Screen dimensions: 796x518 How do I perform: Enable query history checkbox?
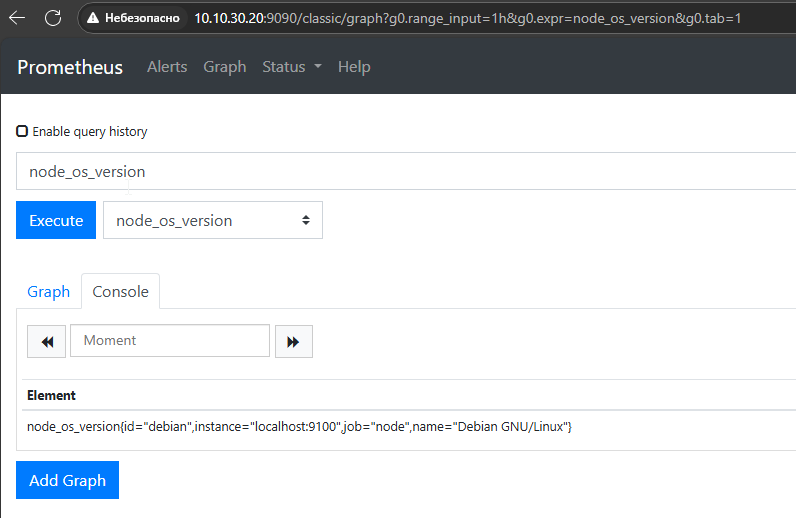pyautogui.click(x=22, y=132)
